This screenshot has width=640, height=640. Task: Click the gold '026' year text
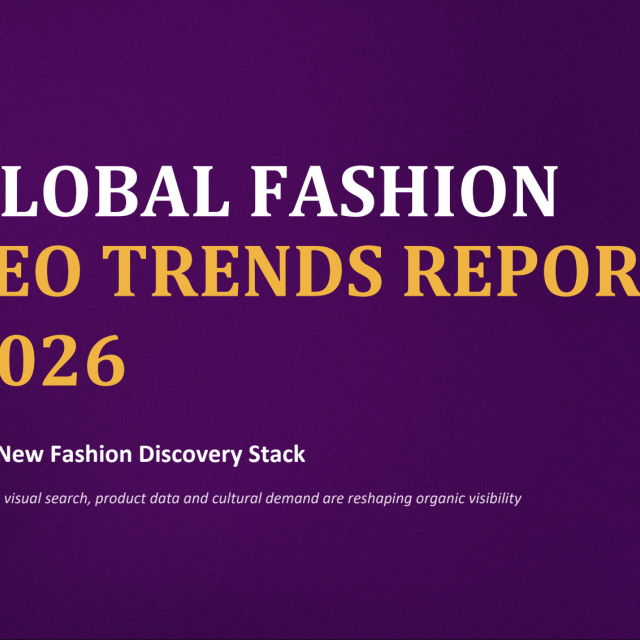coord(62,360)
